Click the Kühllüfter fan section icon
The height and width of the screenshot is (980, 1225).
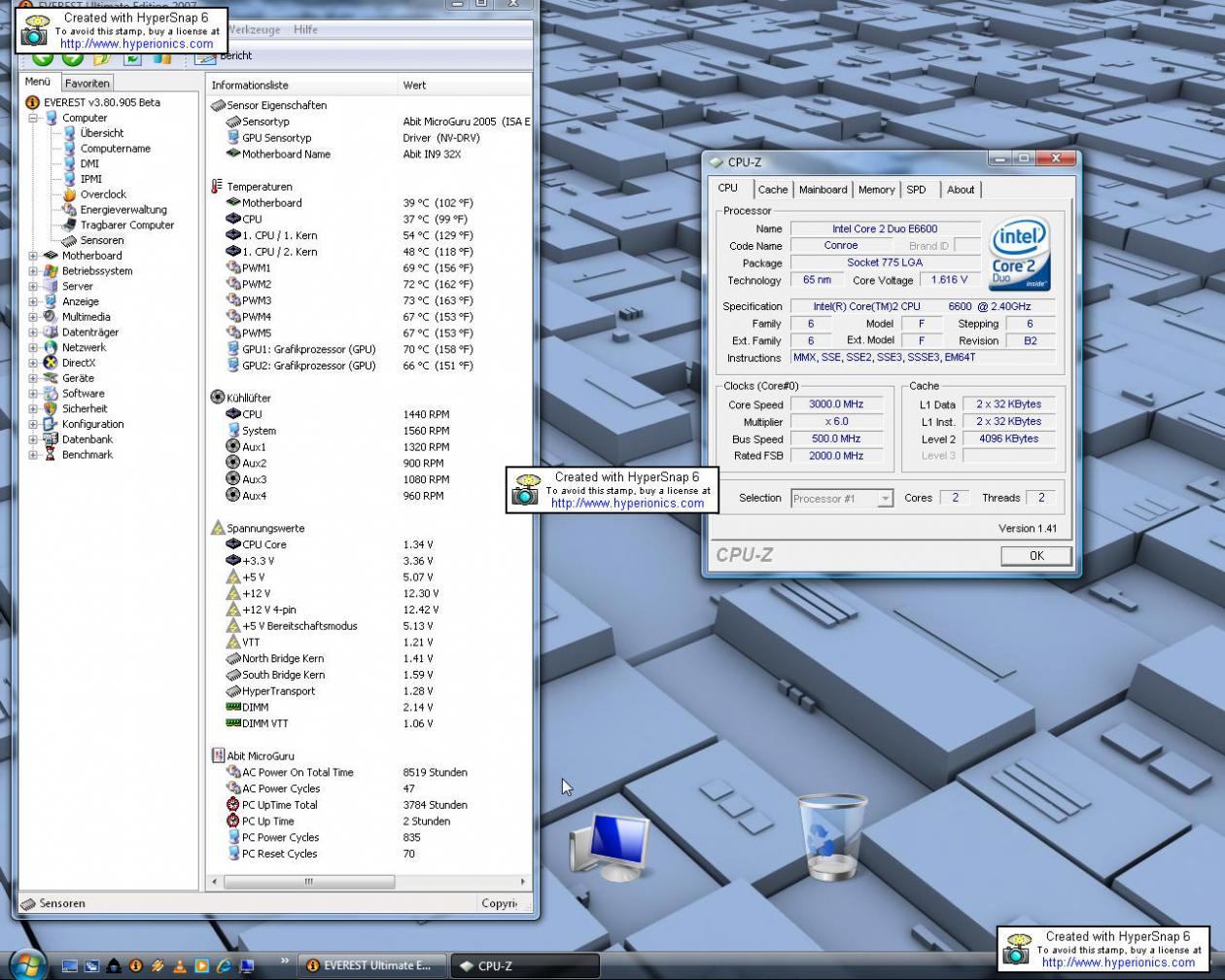point(218,398)
